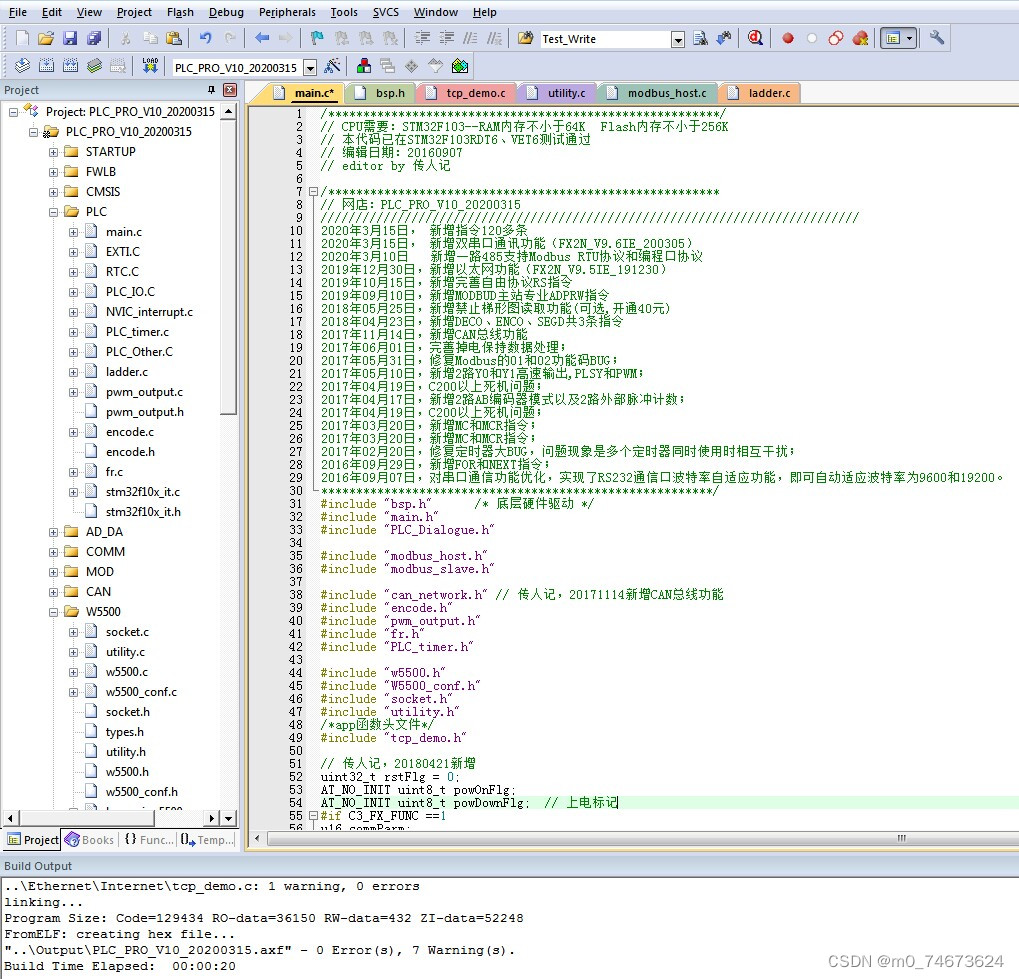Open a file using the folder icon

coord(46,38)
